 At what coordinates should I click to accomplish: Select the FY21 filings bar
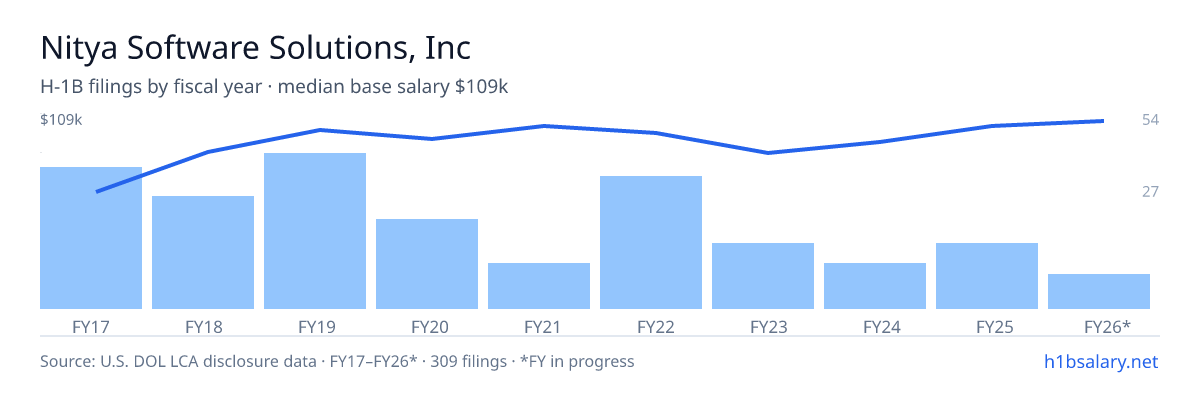click(x=539, y=286)
